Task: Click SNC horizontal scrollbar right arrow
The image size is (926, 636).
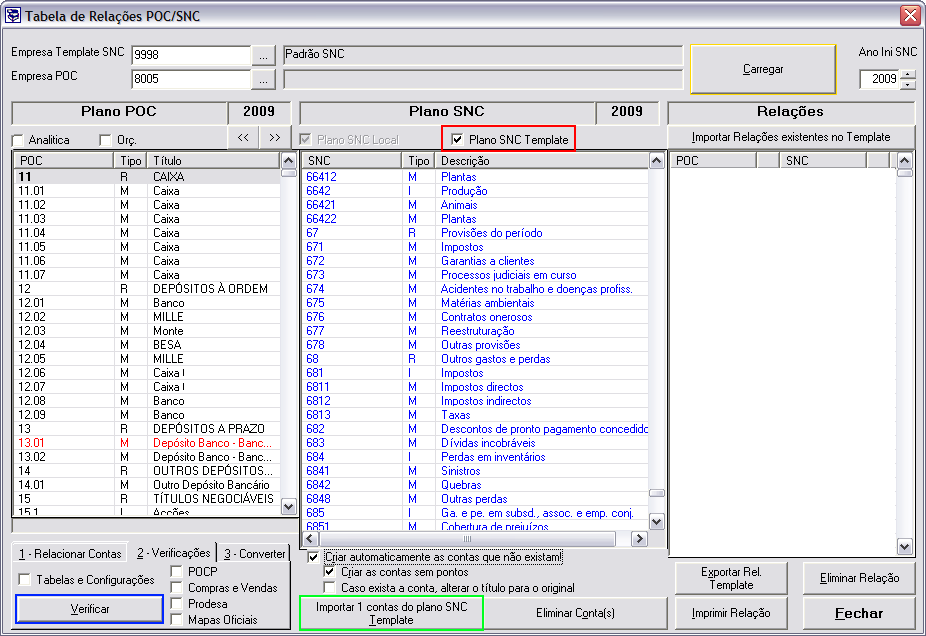Action: [x=639, y=539]
